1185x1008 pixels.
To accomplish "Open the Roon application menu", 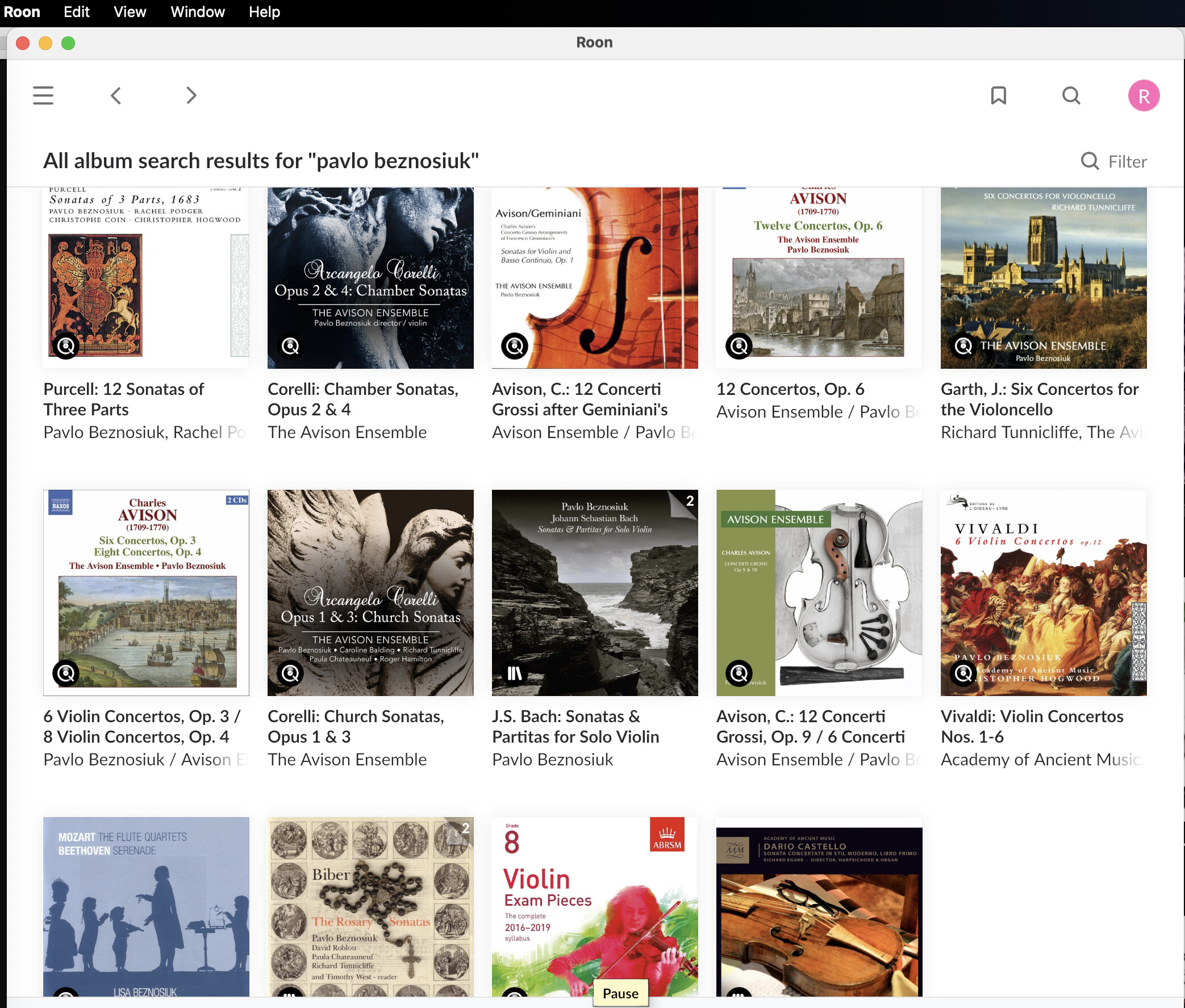I will [x=22, y=12].
